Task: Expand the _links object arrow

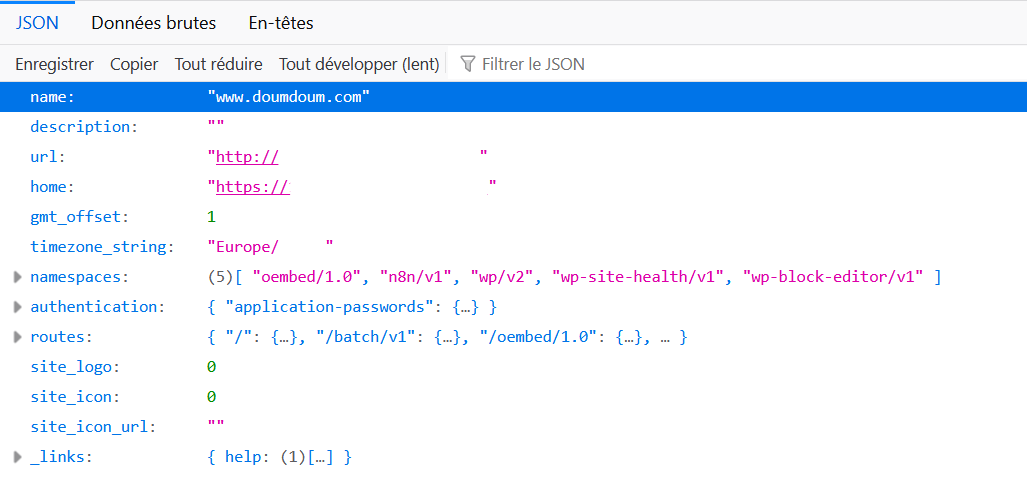Action: [17, 457]
